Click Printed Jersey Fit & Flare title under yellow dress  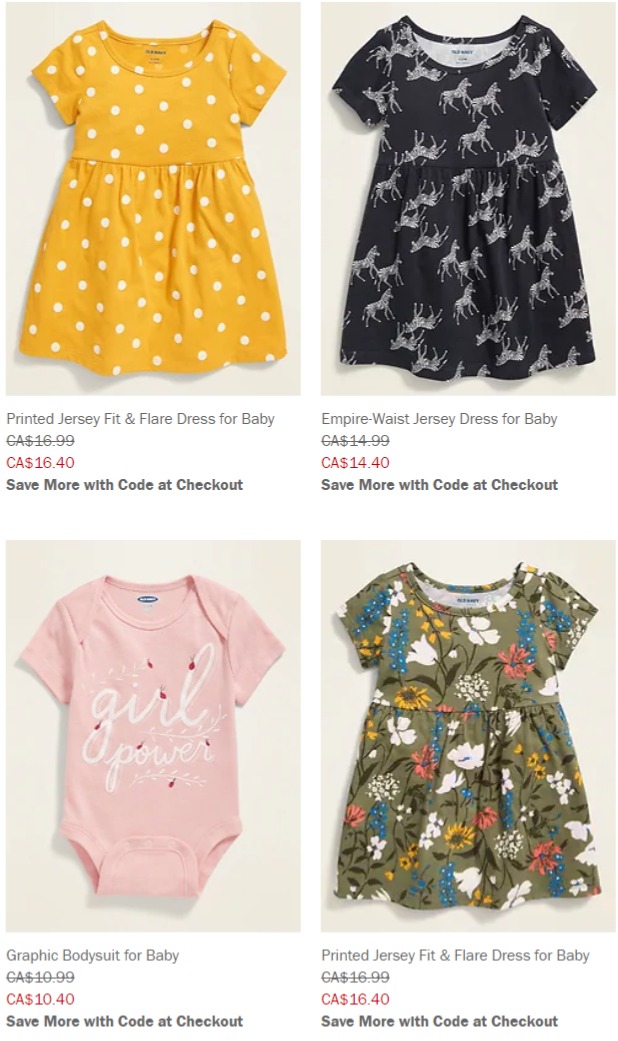[x=141, y=419]
